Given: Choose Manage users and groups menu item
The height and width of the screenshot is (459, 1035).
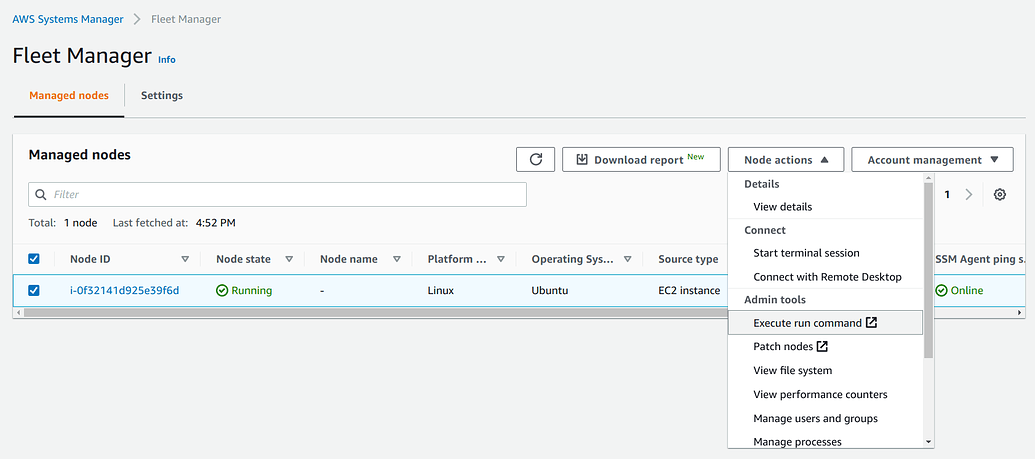Looking at the screenshot, I should pos(825,418).
